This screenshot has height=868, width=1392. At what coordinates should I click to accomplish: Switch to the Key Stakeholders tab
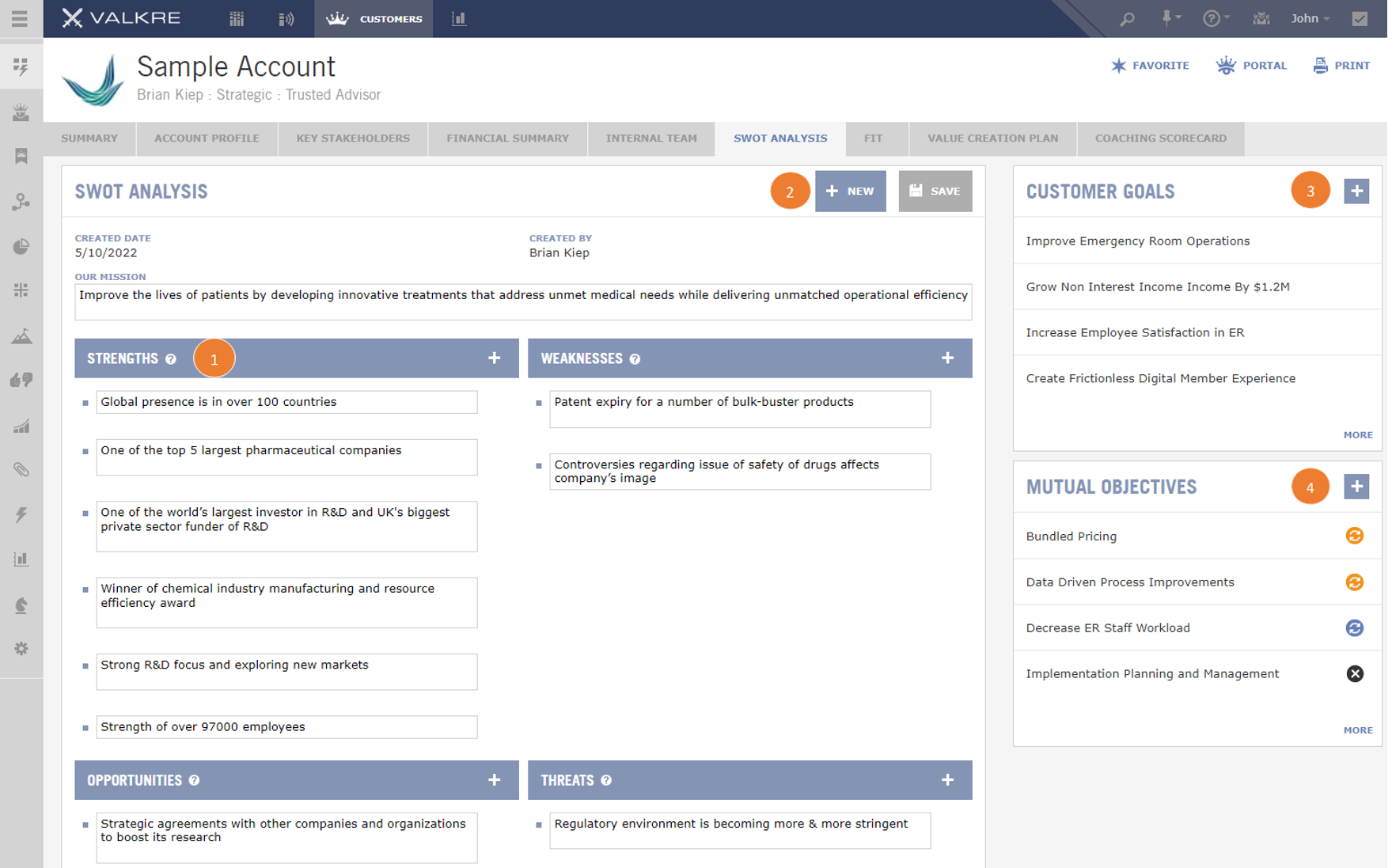tap(353, 138)
